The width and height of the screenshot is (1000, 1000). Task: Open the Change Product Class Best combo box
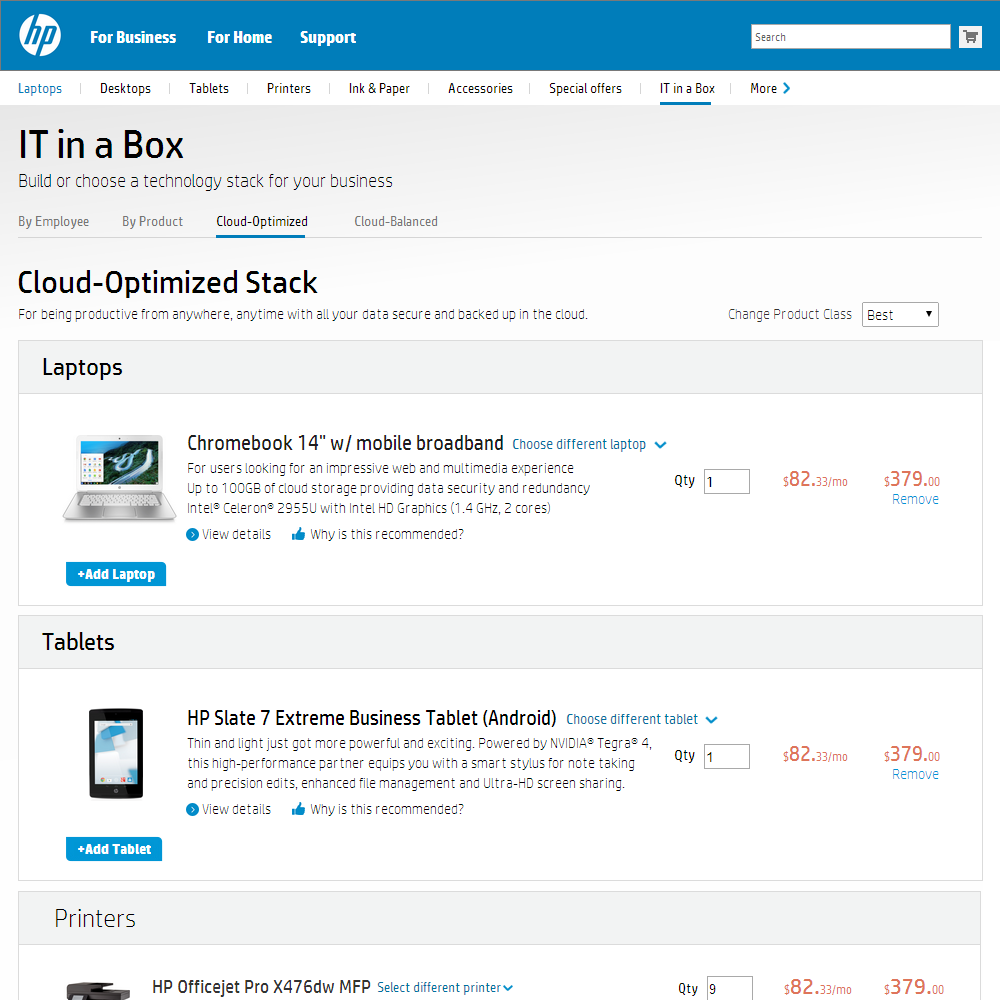(899, 314)
